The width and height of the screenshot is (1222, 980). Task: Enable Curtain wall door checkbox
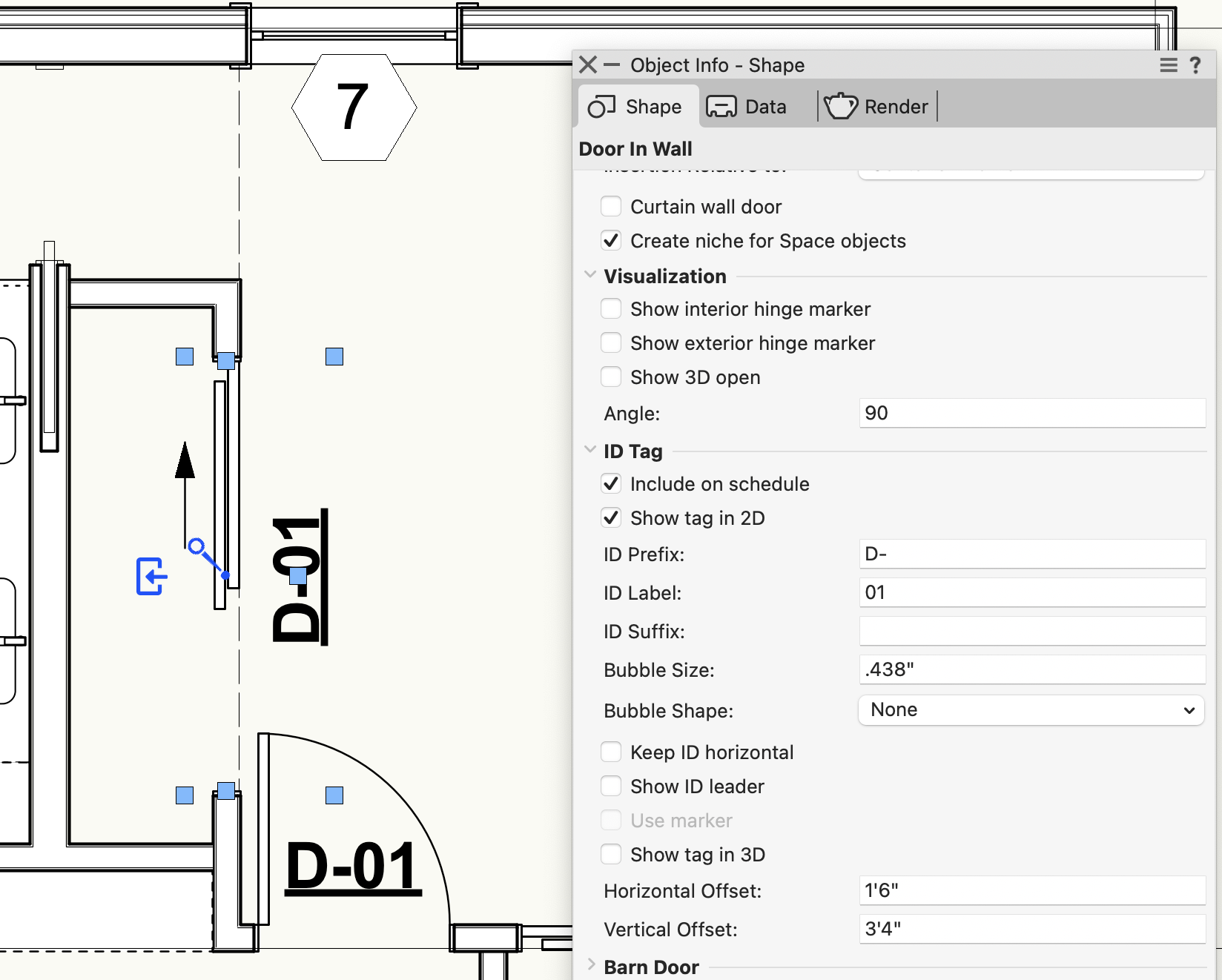pyautogui.click(x=611, y=206)
